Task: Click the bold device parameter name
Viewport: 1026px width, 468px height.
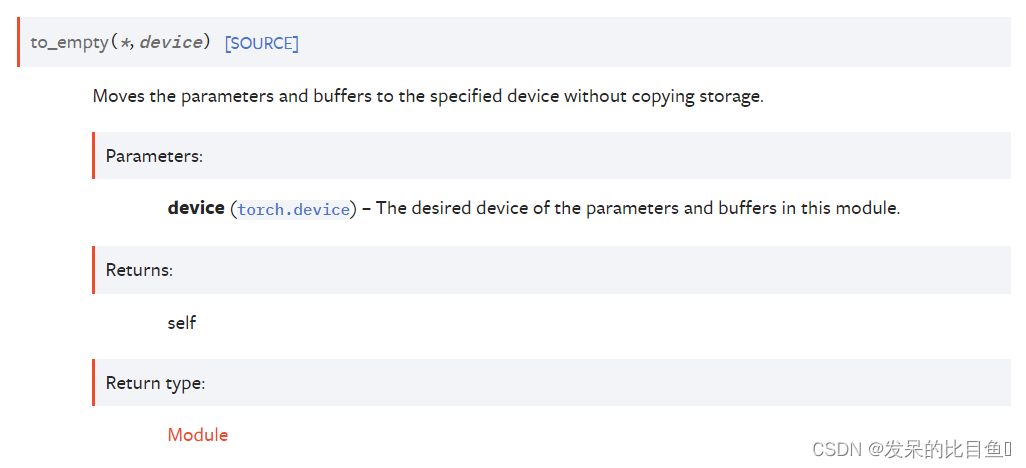Action: (196, 209)
